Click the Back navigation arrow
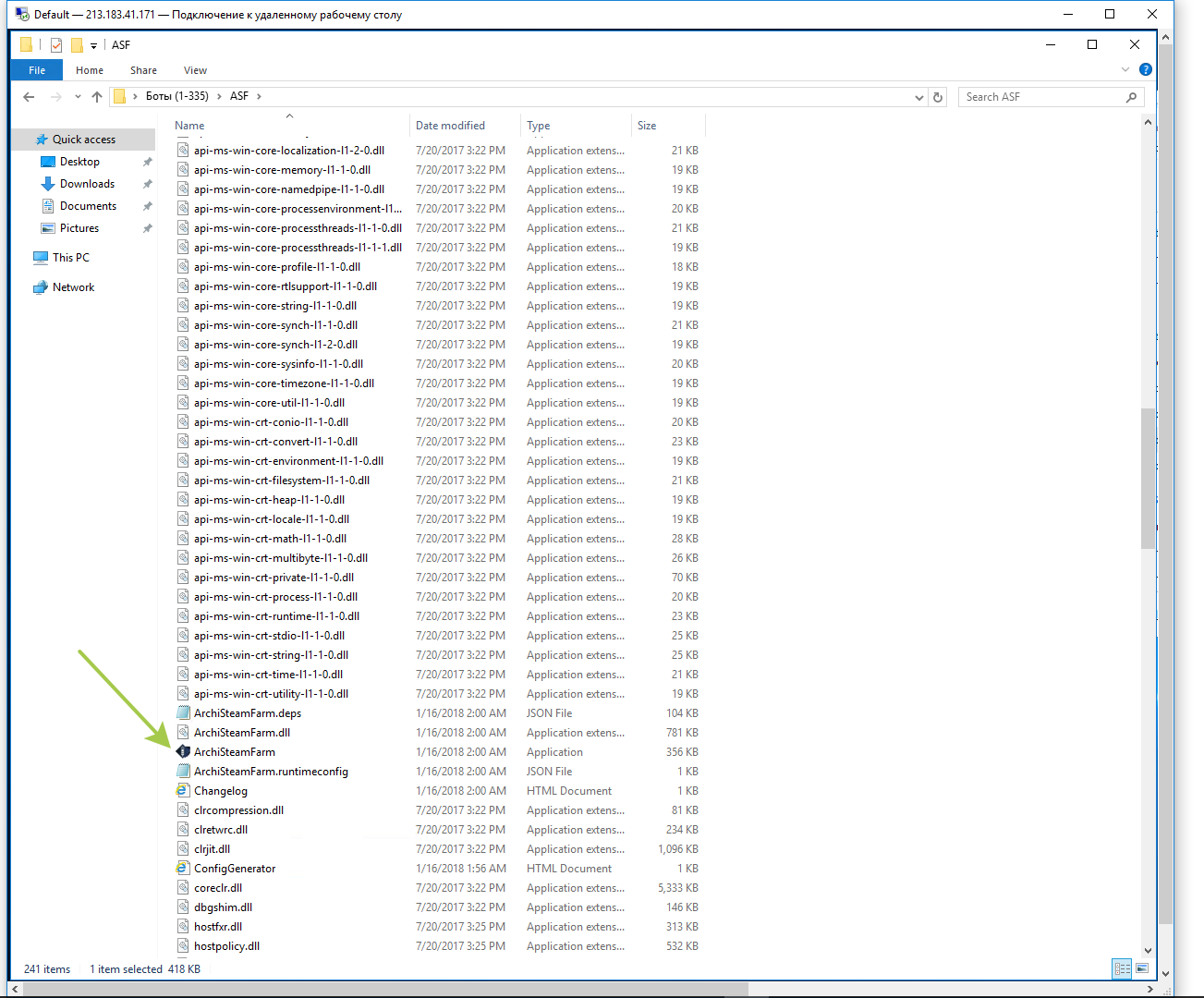Viewport: 1204px width, 998px height. pos(29,97)
